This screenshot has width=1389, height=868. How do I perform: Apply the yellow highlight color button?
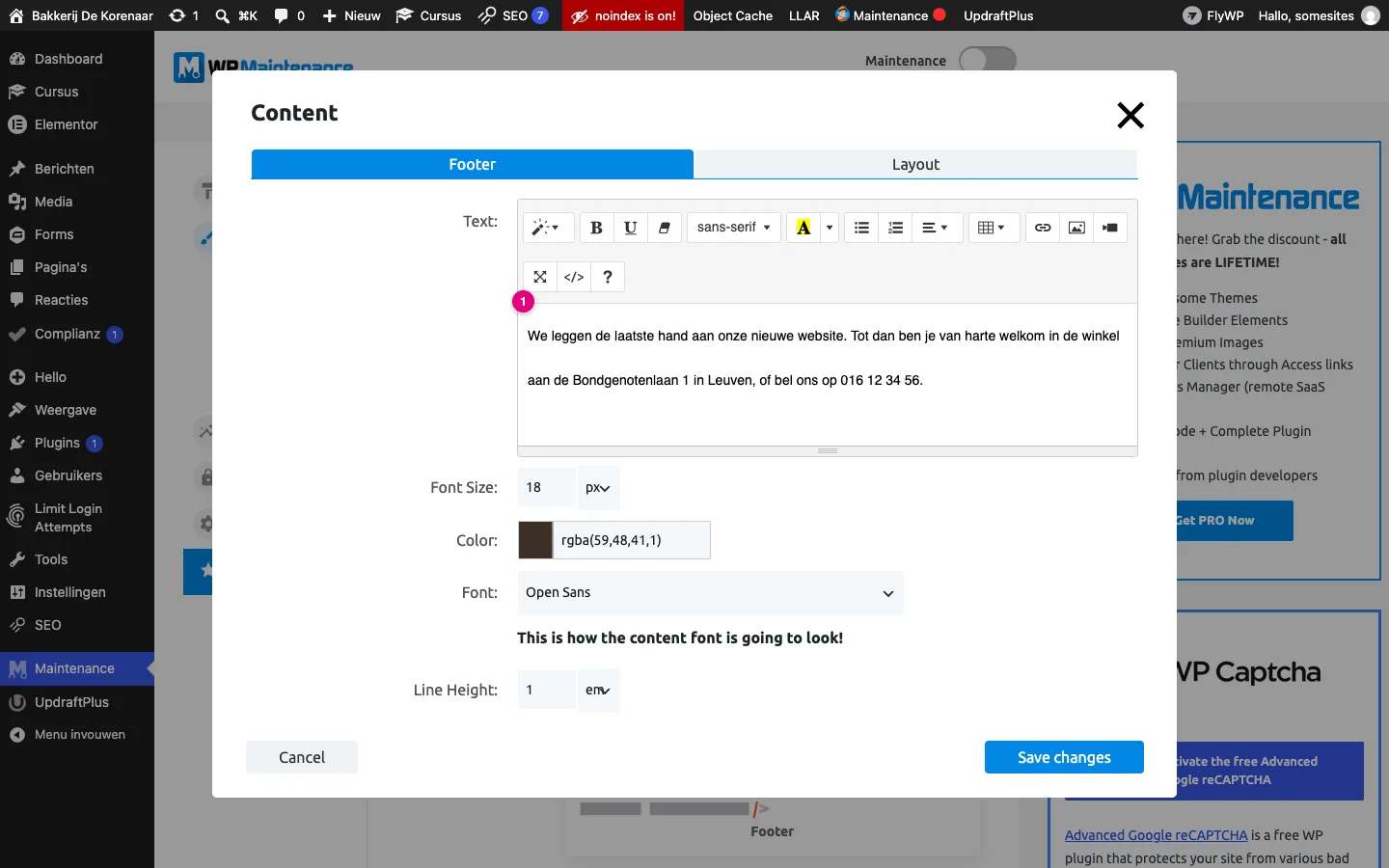tap(803, 228)
